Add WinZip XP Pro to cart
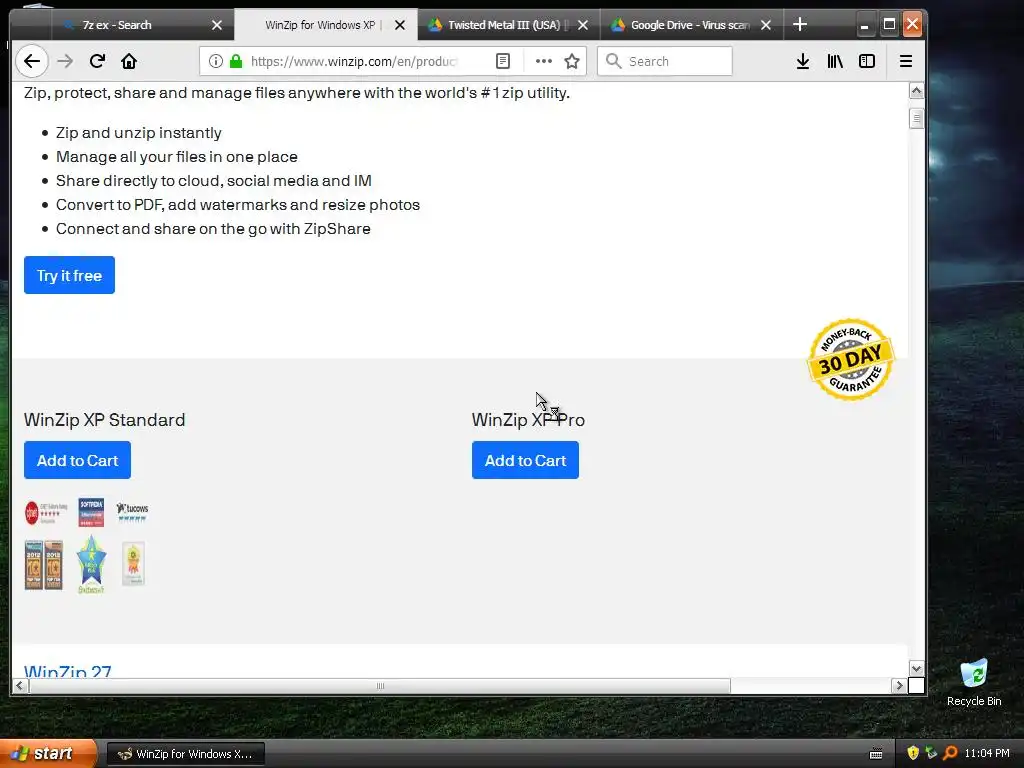This screenshot has height=768, width=1024. (x=525, y=460)
